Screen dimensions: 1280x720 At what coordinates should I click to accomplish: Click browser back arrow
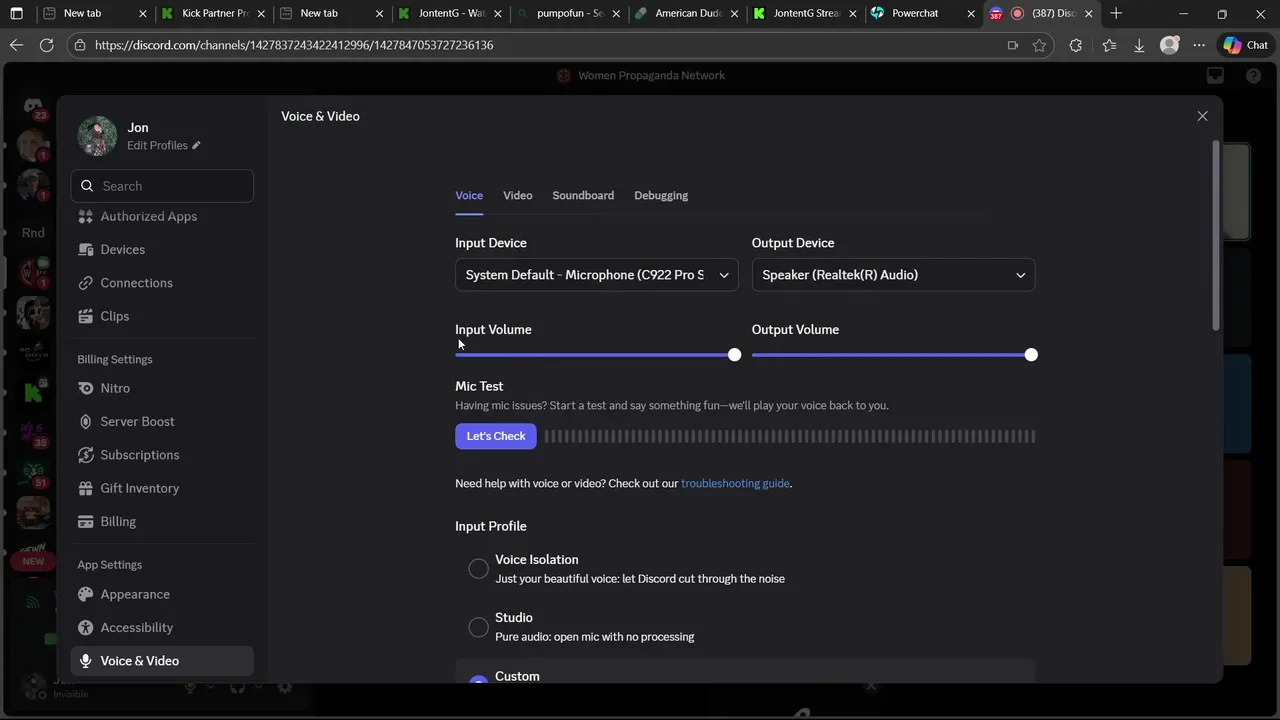16,45
